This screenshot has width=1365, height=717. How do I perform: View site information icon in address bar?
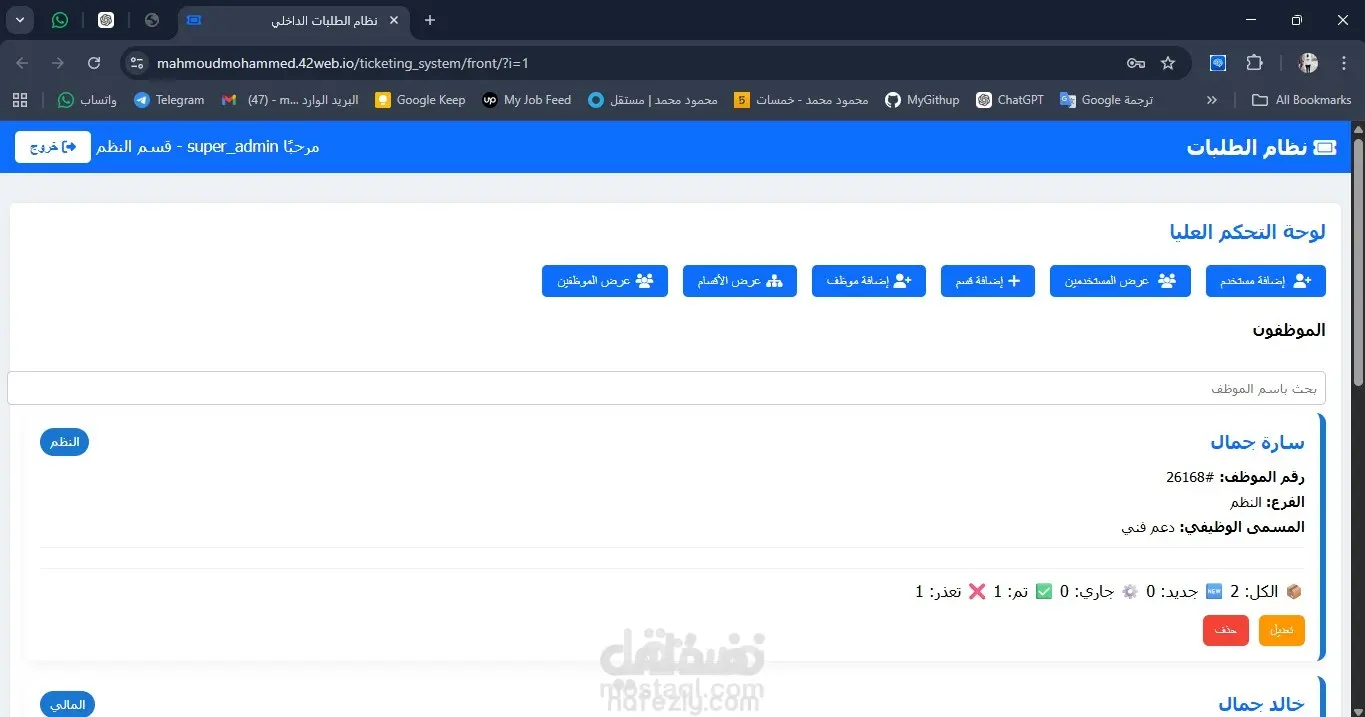tap(137, 63)
